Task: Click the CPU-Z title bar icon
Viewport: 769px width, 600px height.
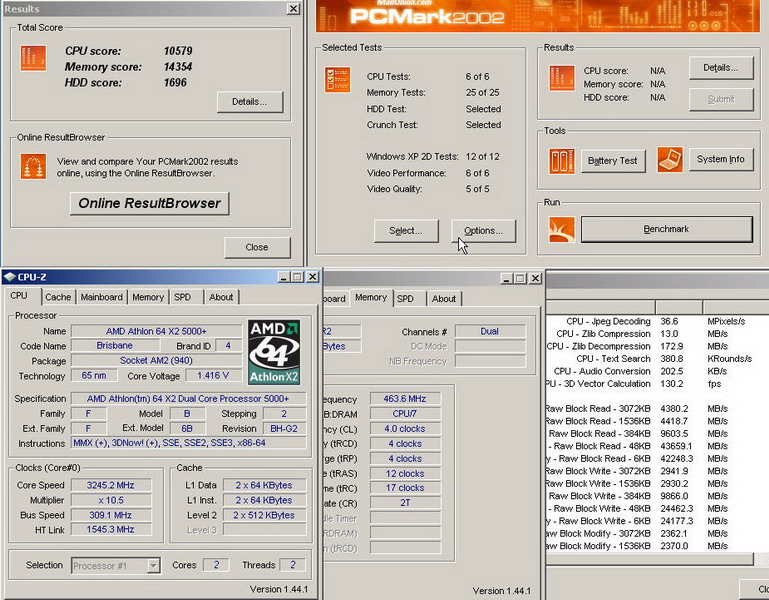Action: [9, 277]
